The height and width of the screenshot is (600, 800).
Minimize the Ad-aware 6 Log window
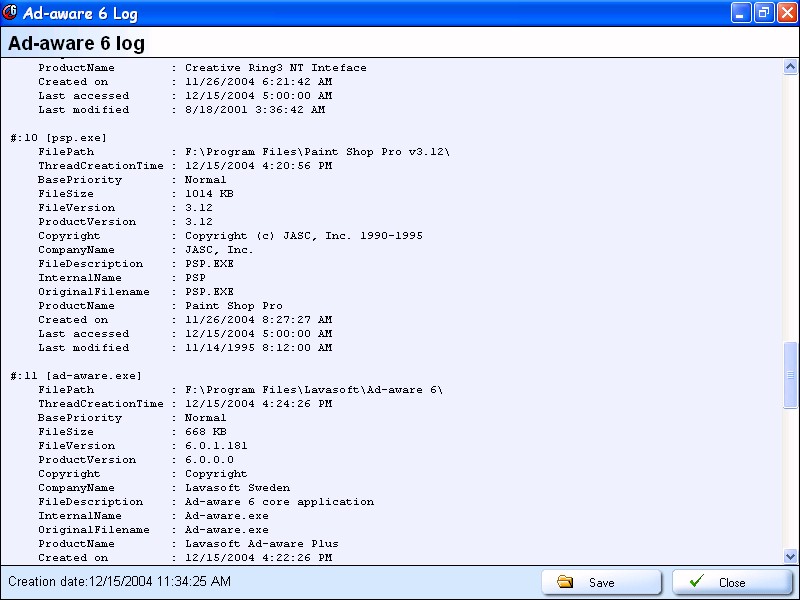click(x=741, y=13)
